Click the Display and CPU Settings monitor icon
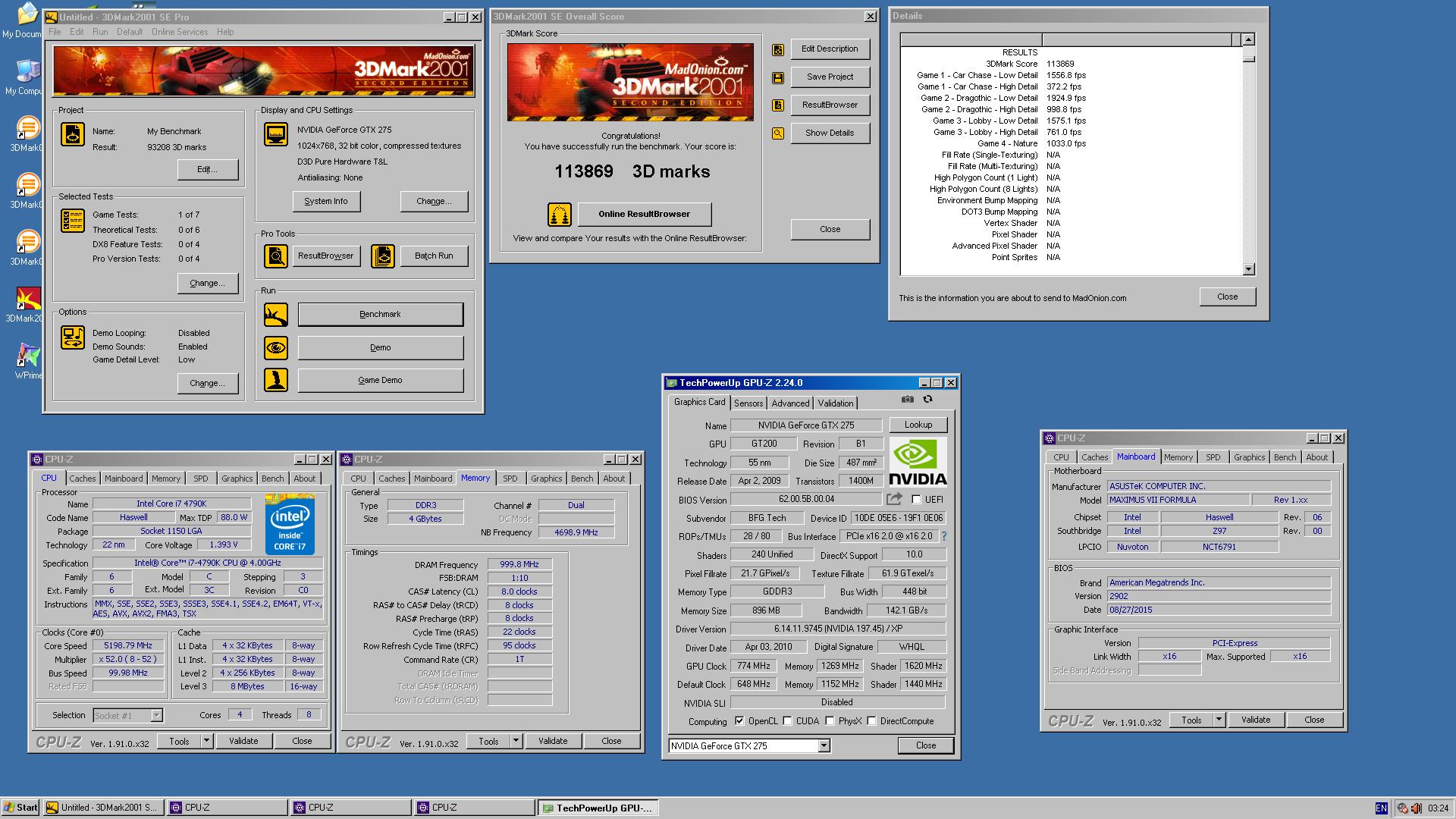This screenshot has width=1456, height=819. pos(276,134)
